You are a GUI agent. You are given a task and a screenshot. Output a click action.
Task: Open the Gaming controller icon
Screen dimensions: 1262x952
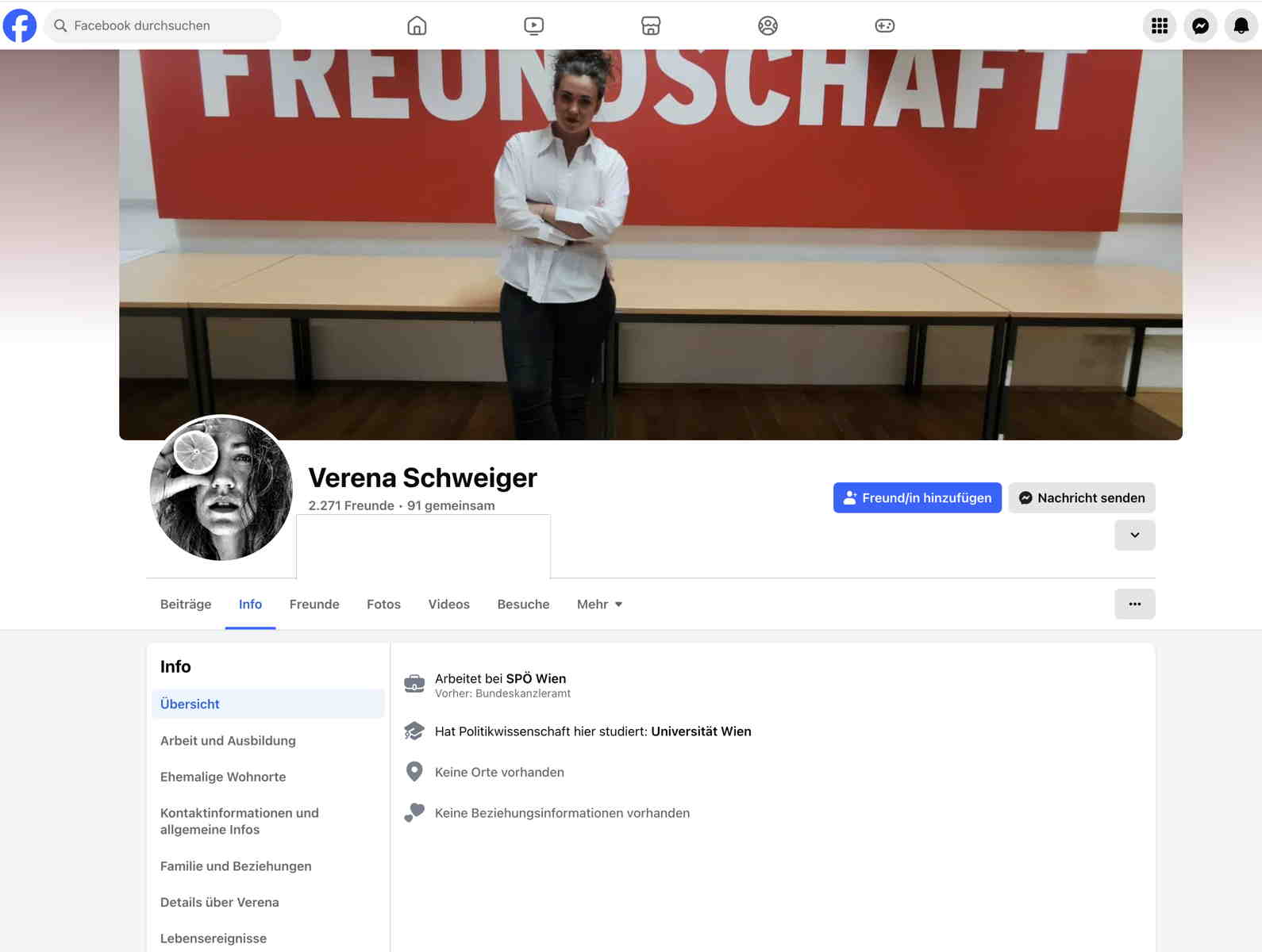pos(885,25)
